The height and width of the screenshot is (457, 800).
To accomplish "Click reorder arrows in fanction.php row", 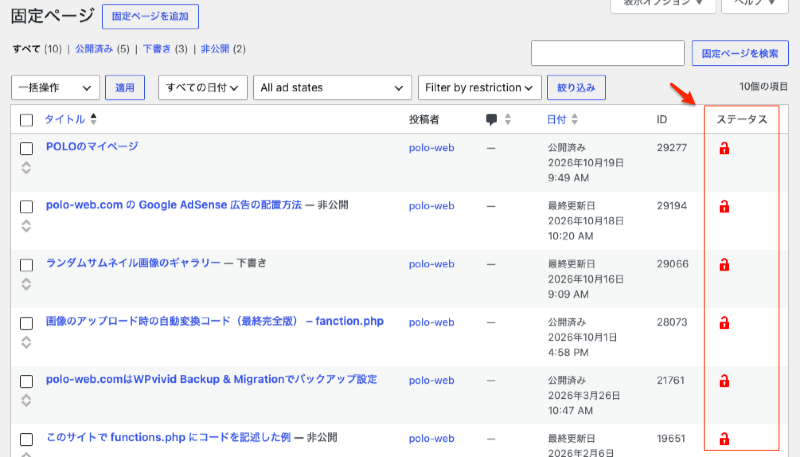I will coord(26,342).
